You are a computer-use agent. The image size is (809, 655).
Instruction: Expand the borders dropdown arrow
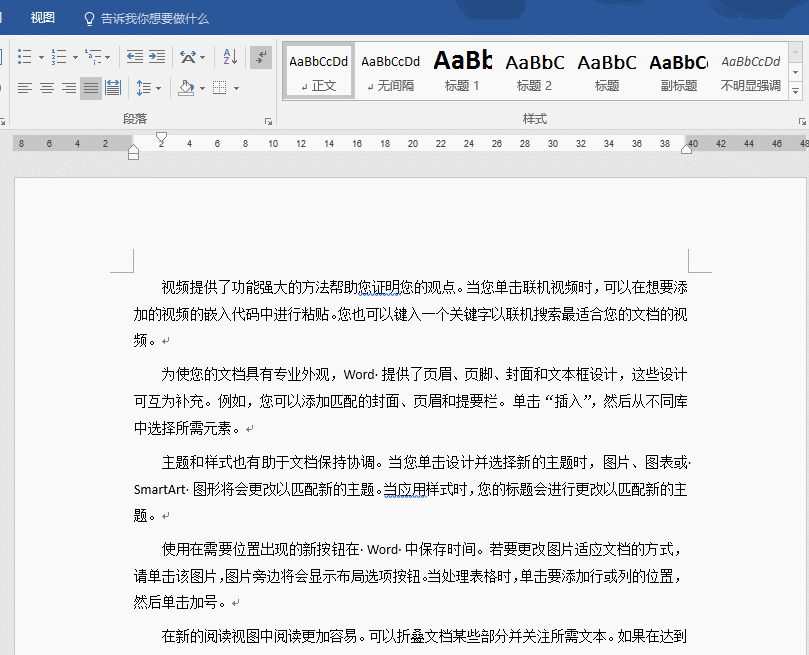tap(237, 88)
